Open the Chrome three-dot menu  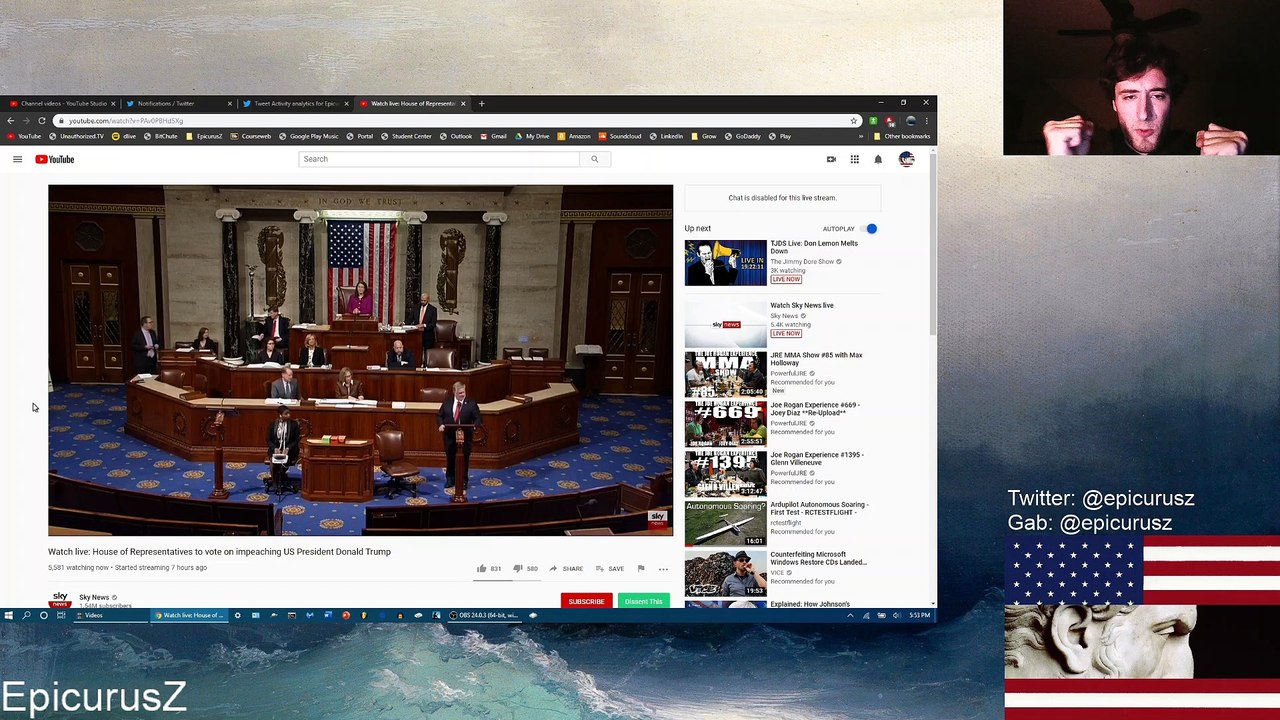(x=927, y=121)
